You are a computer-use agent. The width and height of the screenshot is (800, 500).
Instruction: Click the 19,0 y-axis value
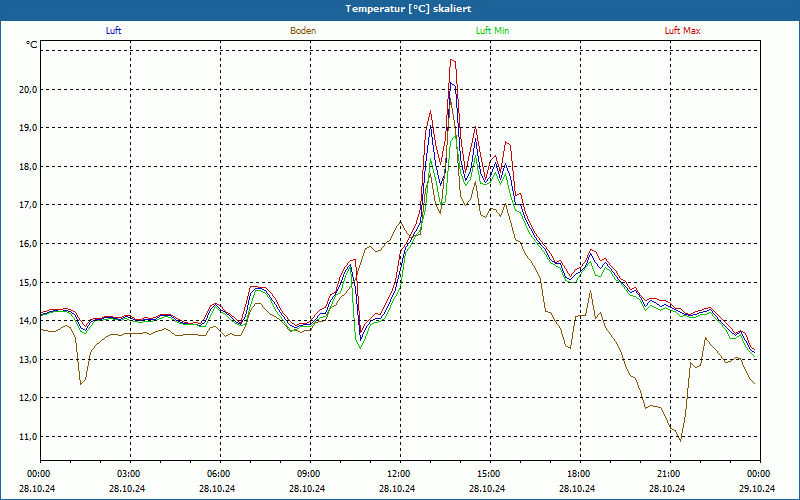29,128
